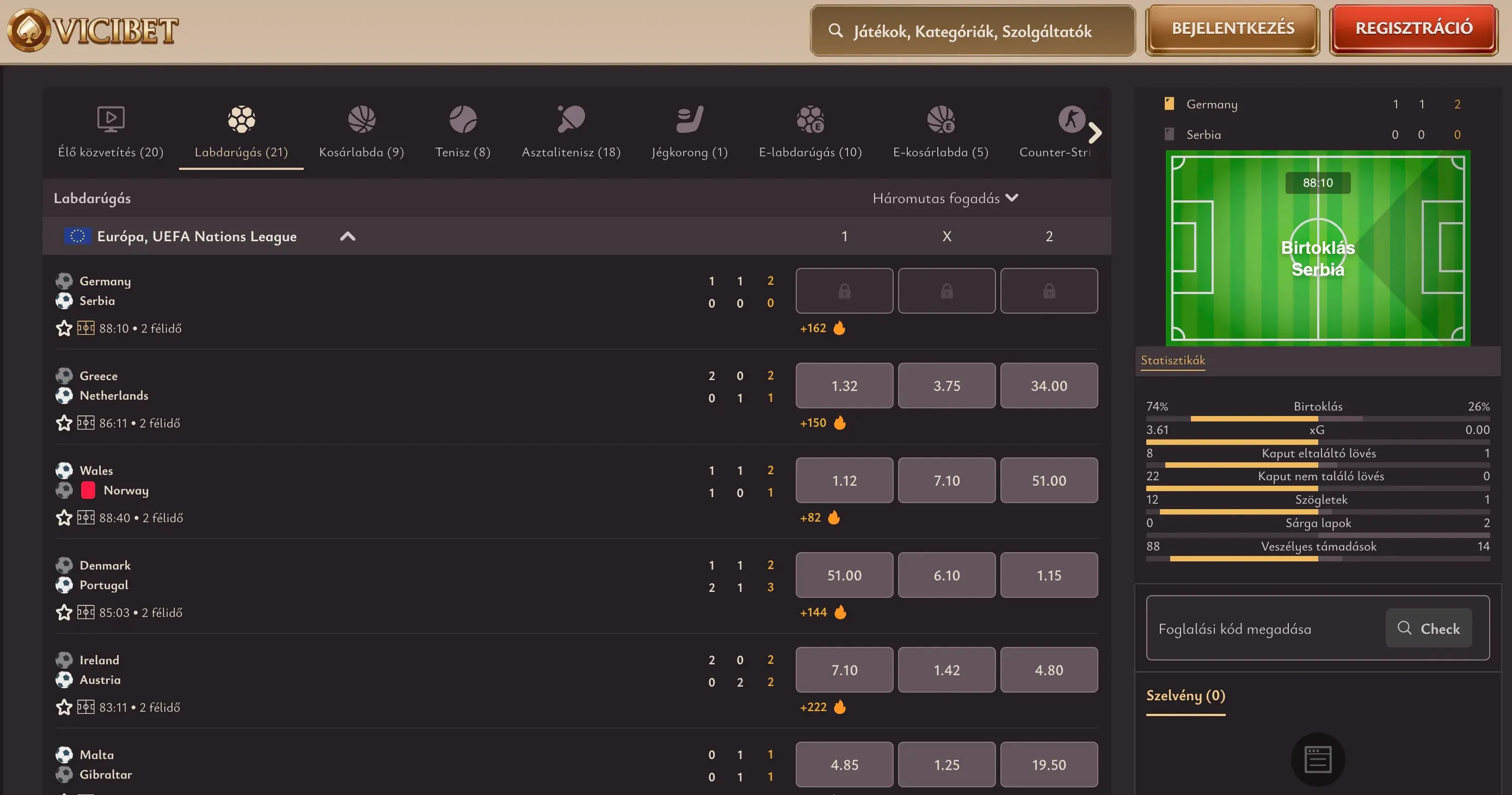This screenshot has width=1512, height=795.
Task: Select the Labdarúgás (21) tab
Action: pos(241,132)
